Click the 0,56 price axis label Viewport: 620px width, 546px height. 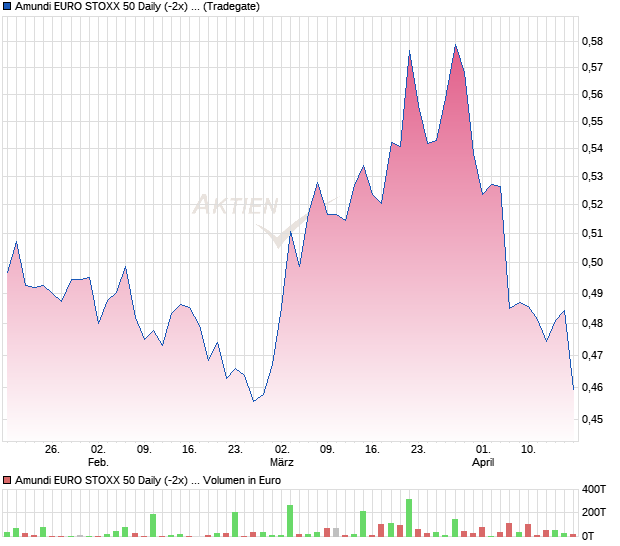pyautogui.click(x=592, y=94)
